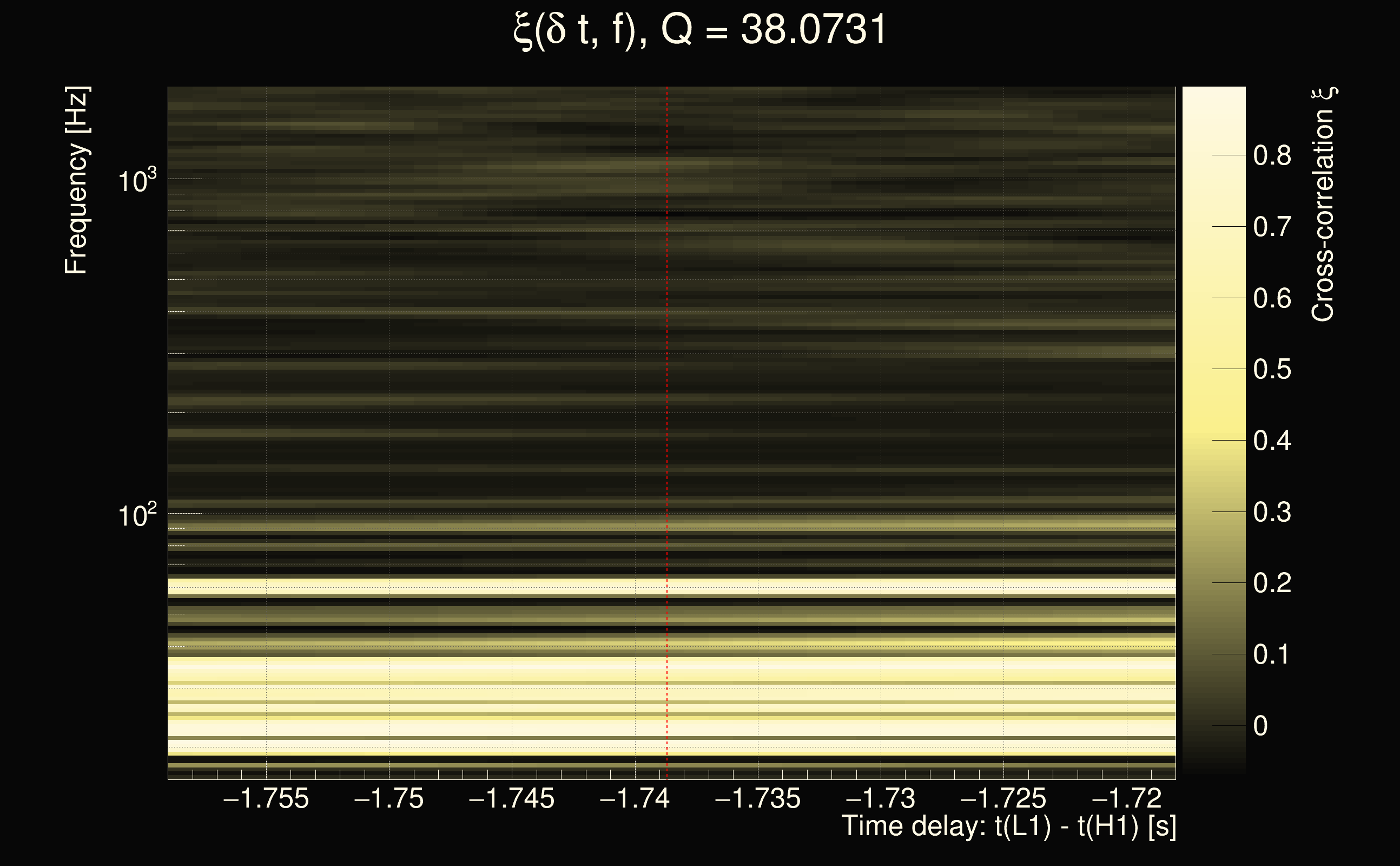Click the −1.73 x-axis tick label
The height and width of the screenshot is (866, 1400).
(x=880, y=798)
